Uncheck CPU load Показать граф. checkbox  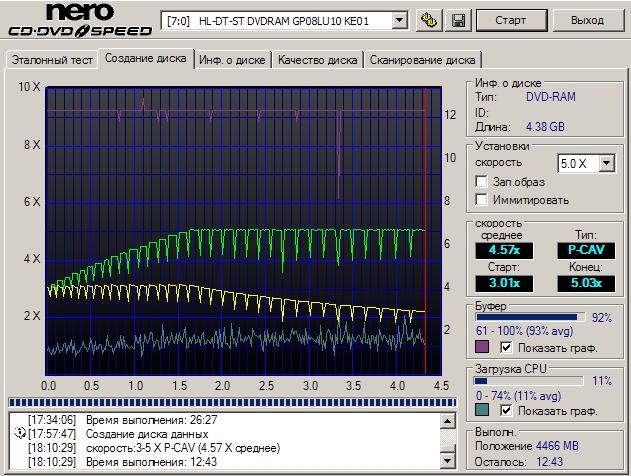click(506, 411)
